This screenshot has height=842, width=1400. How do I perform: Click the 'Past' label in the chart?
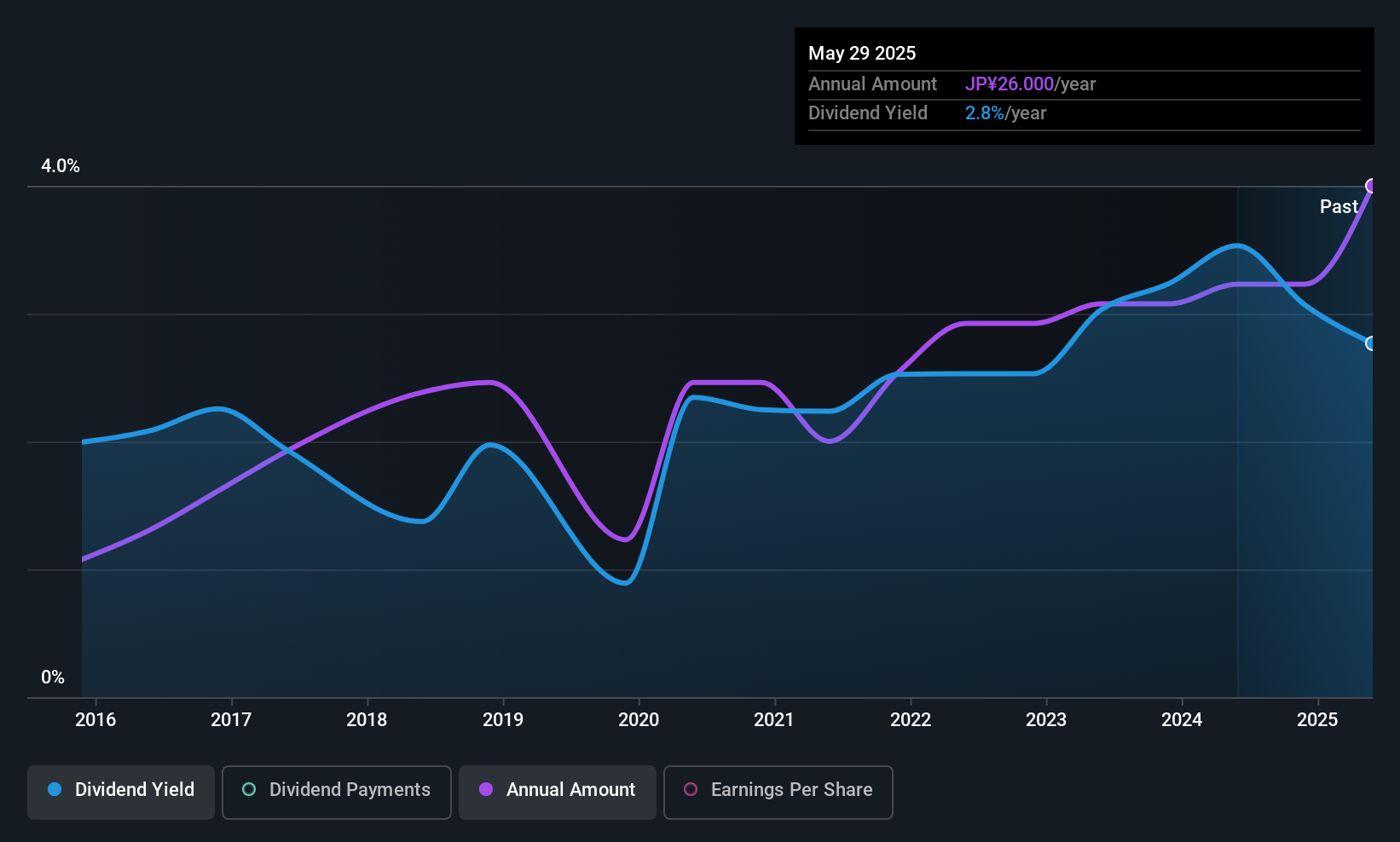coord(1339,206)
